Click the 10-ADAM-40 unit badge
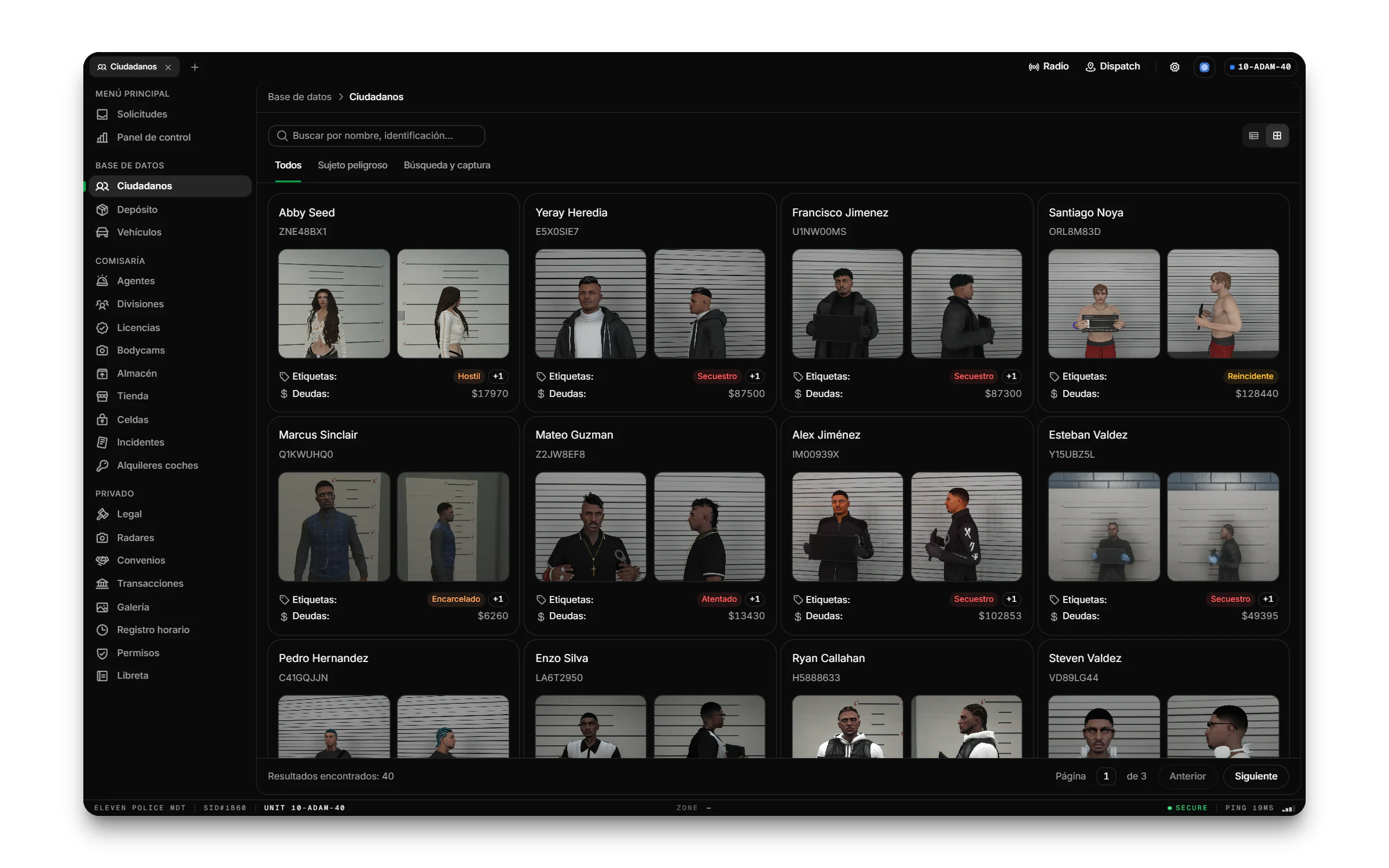This screenshot has height=868, width=1389. [1261, 67]
